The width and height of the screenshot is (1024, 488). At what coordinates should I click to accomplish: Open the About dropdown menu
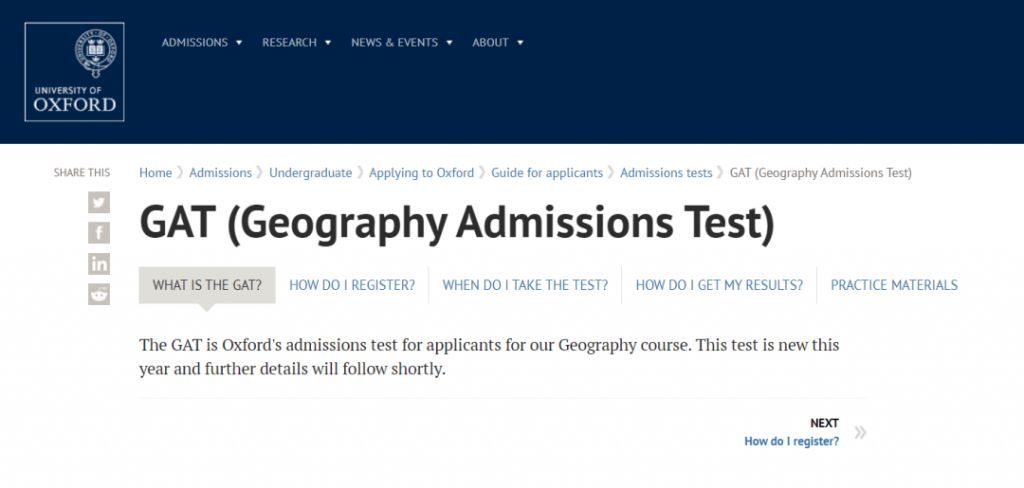[x=498, y=42]
